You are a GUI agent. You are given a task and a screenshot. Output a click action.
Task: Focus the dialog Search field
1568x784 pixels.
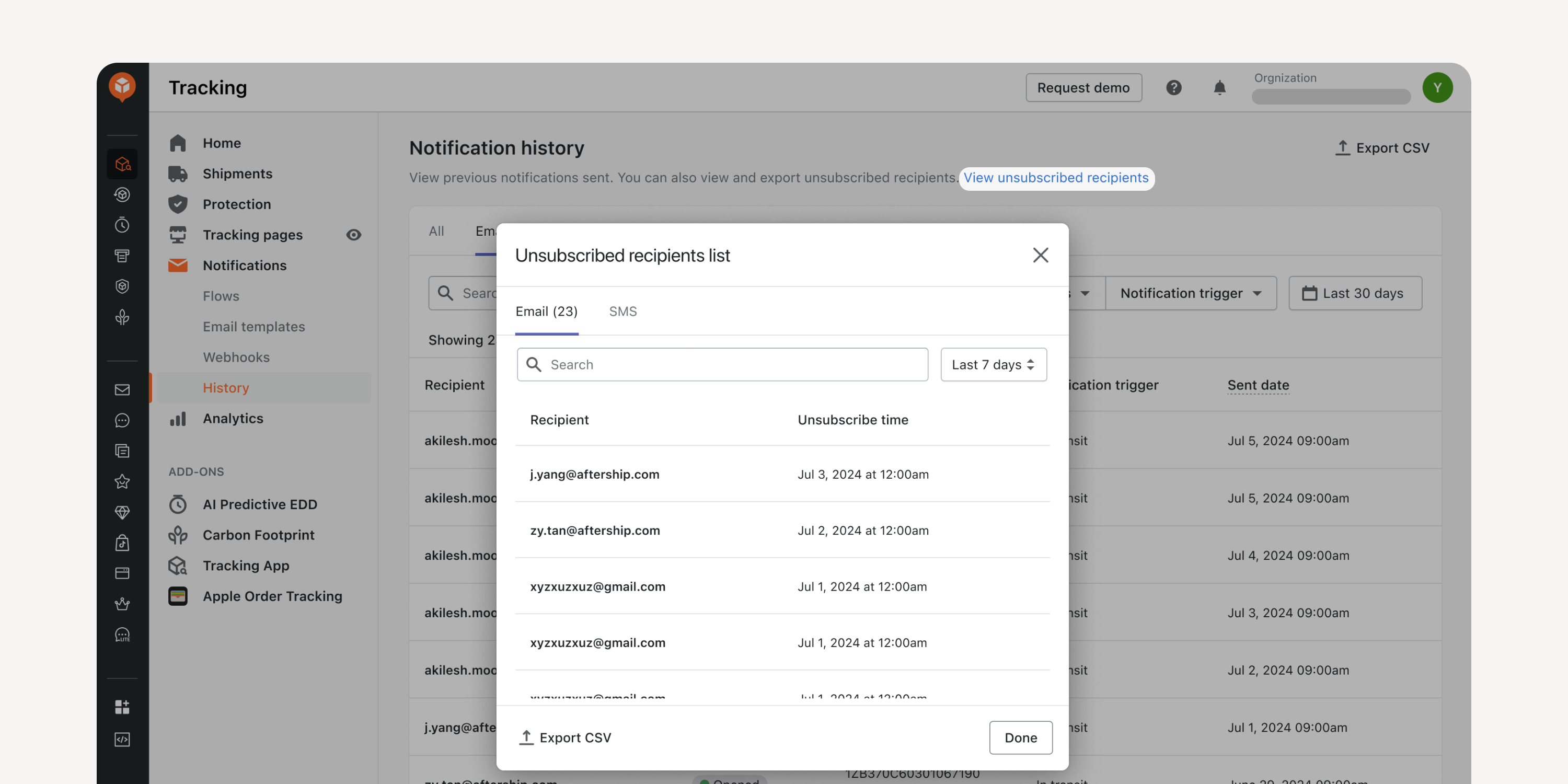[x=722, y=365]
